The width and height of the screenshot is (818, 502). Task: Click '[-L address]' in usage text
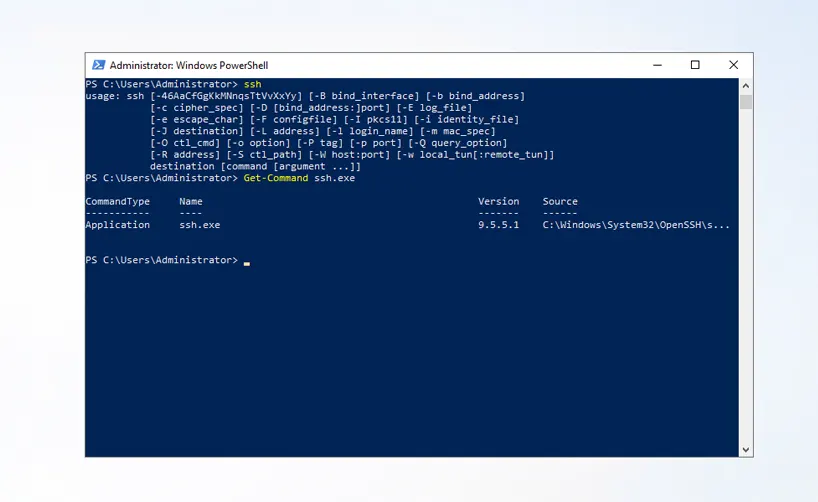coord(285,131)
